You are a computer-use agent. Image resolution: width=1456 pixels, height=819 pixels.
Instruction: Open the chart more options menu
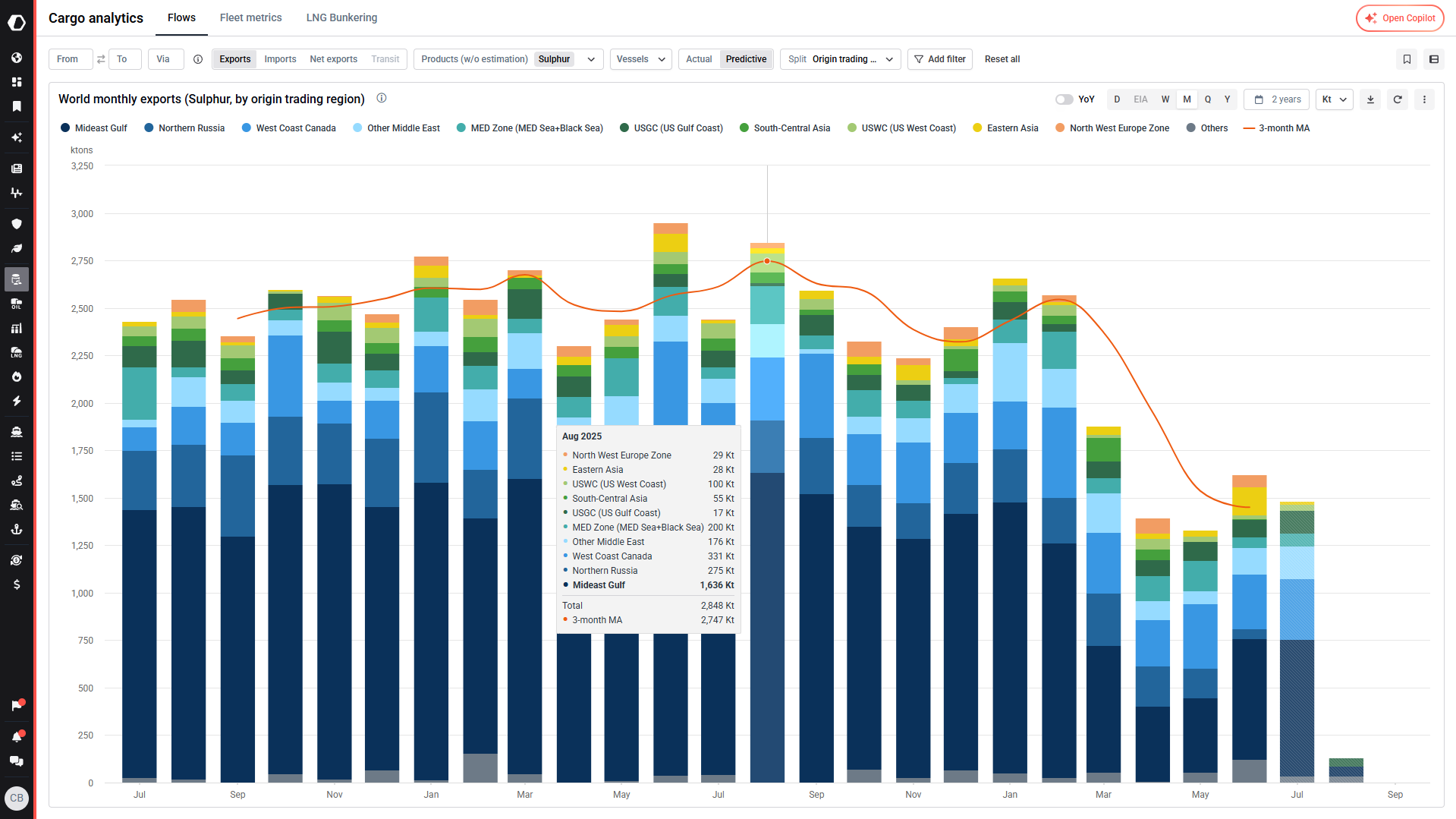coord(1424,99)
